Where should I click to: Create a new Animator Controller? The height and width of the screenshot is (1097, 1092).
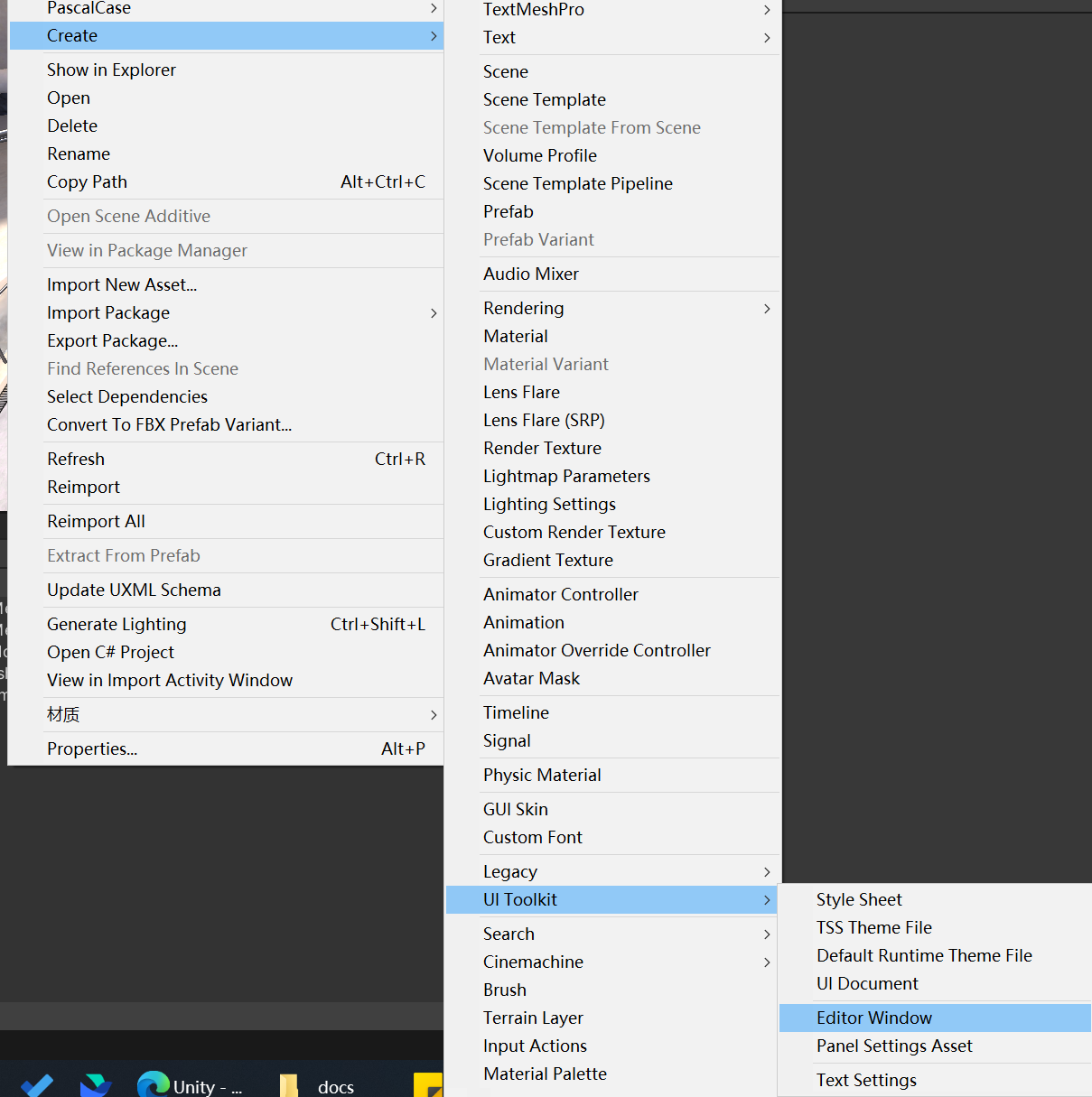[560, 595]
